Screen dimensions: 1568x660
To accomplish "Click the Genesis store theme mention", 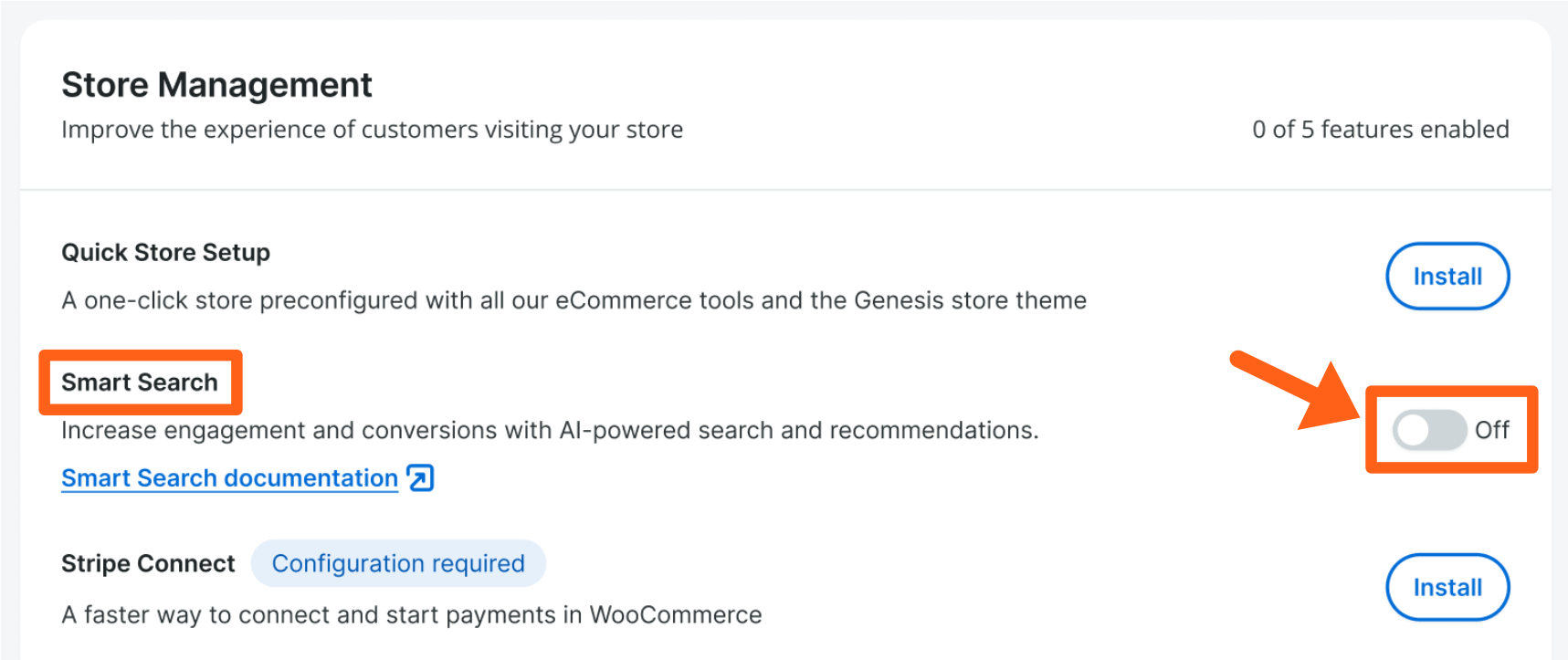I will point(970,300).
